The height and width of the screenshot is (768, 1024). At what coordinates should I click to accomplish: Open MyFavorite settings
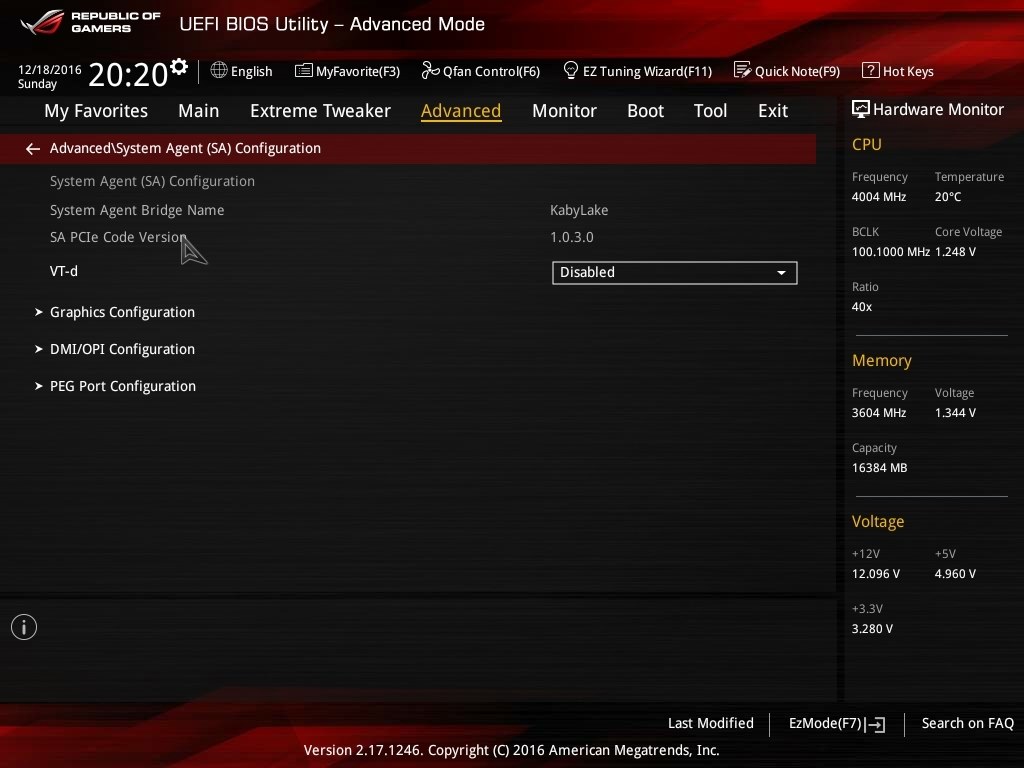click(x=347, y=71)
